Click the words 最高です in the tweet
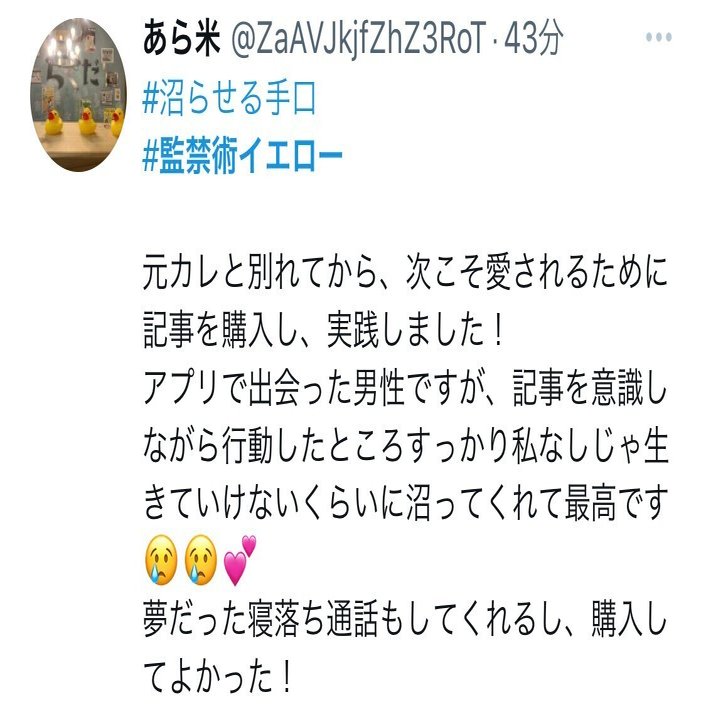 (616, 503)
